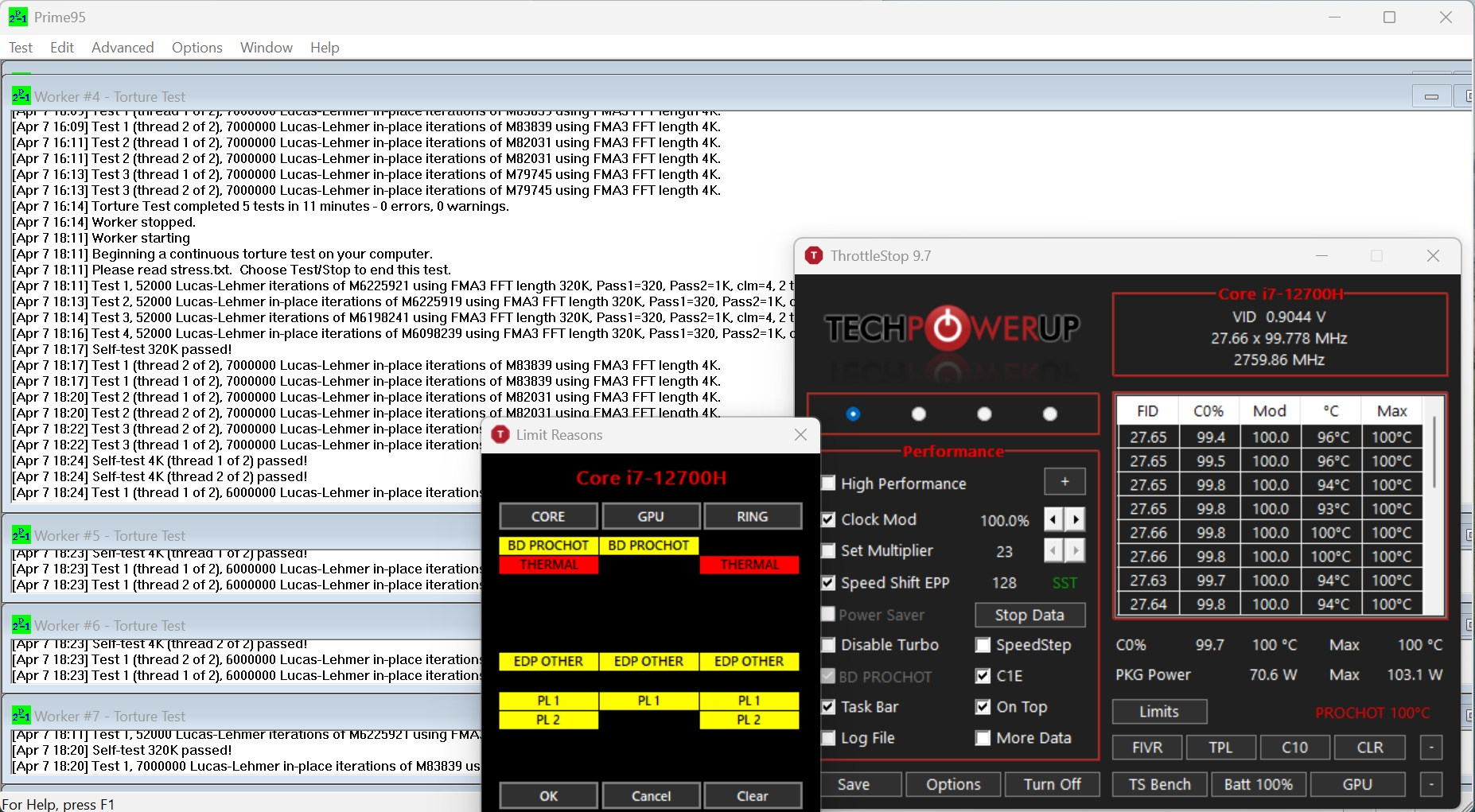1475x812 pixels.
Task: Click the RING header in Limit Reasons
Action: pyautogui.click(x=753, y=516)
